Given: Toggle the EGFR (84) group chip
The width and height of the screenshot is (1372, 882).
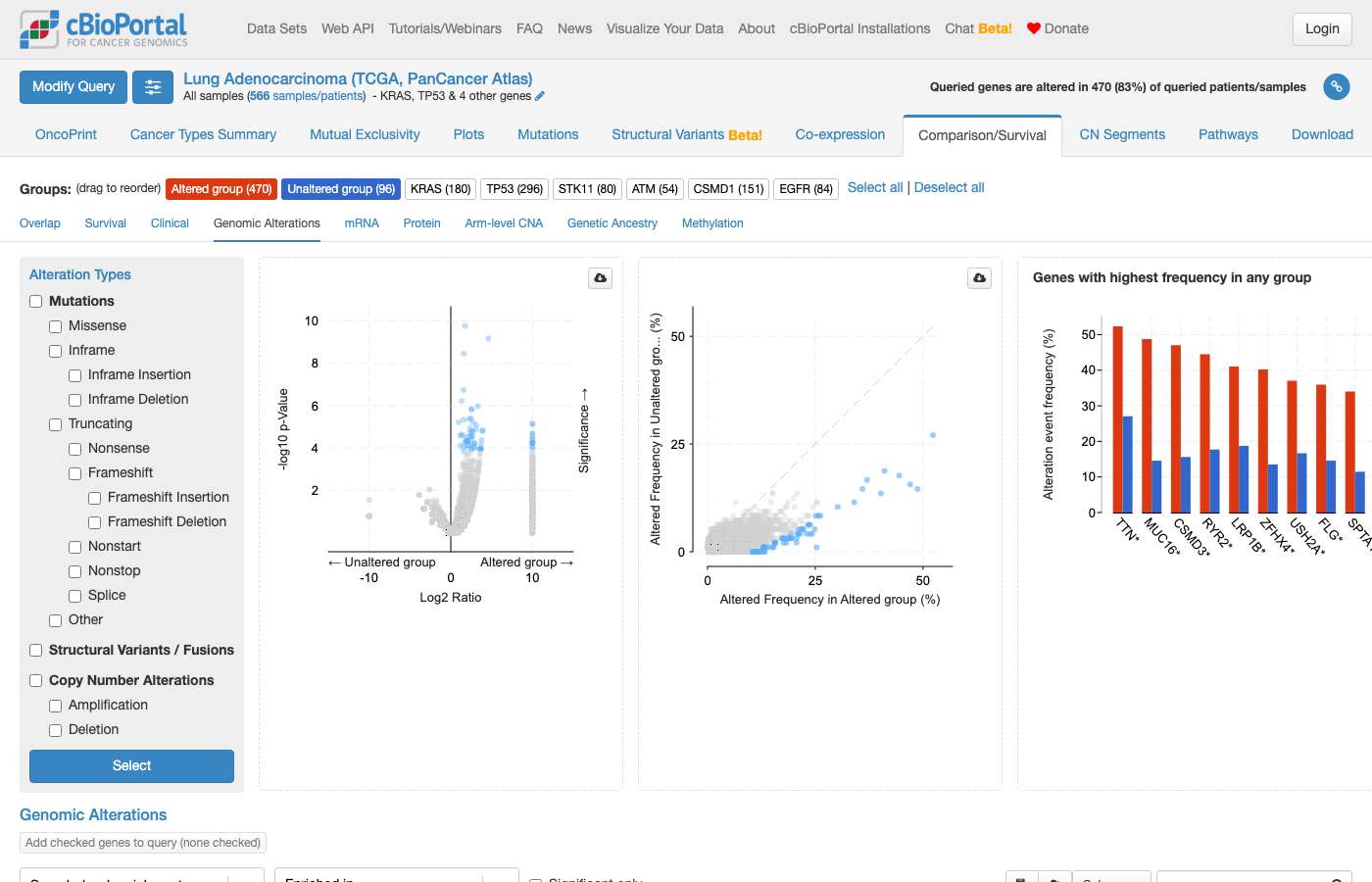Looking at the screenshot, I should pyautogui.click(x=807, y=189).
